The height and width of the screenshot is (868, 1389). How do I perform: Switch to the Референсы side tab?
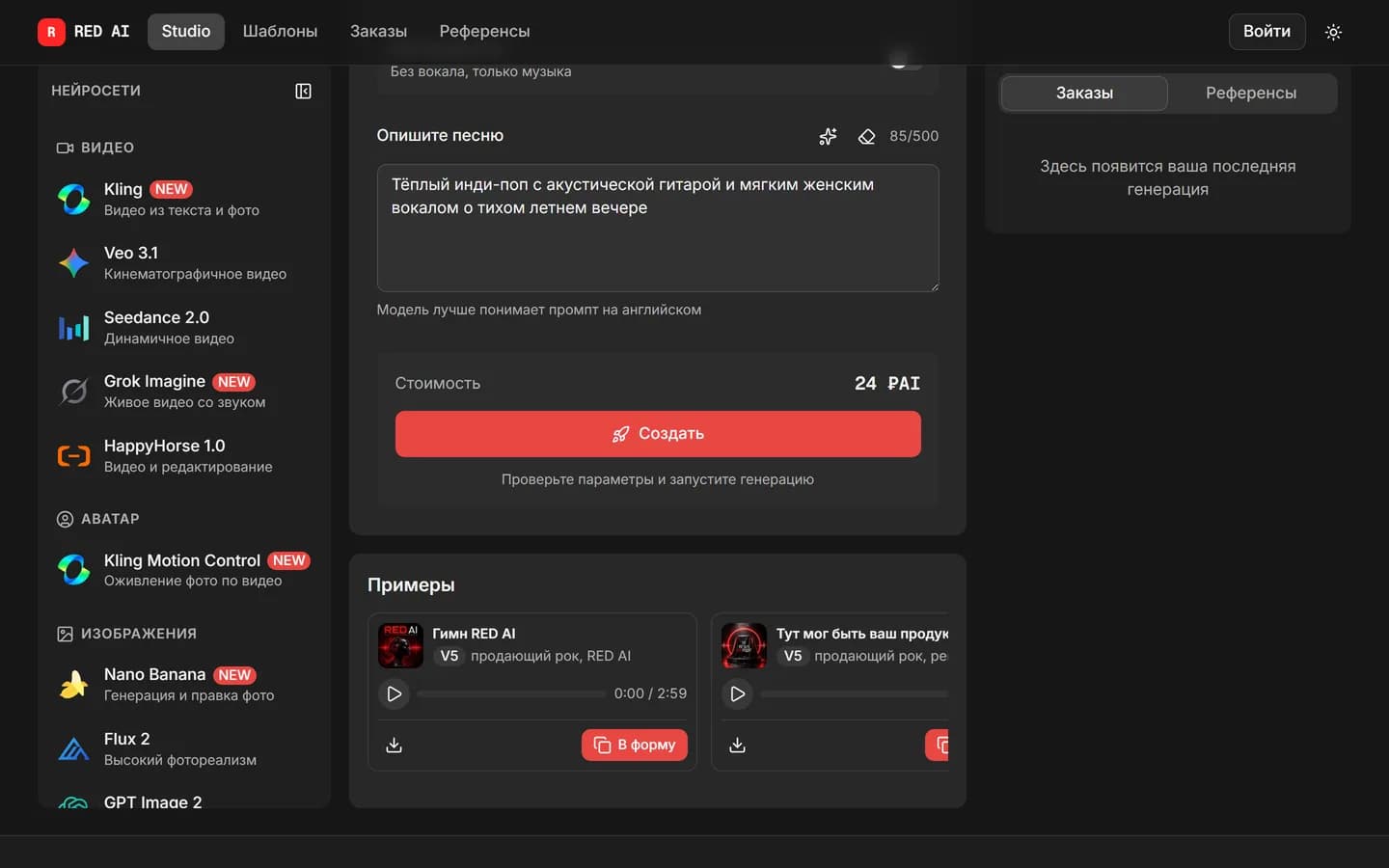click(1251, 93)
